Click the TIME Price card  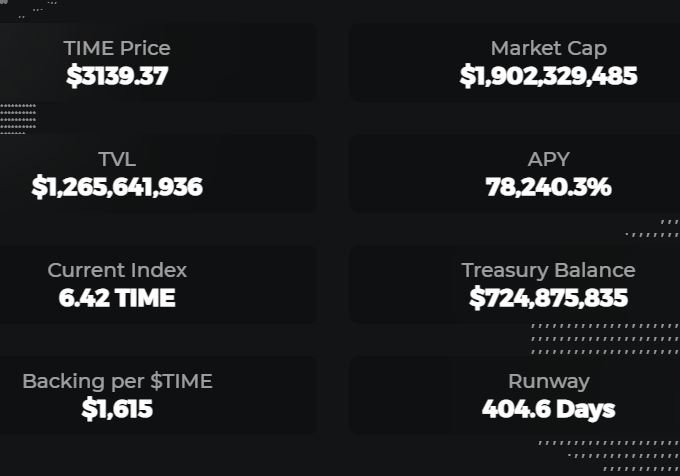point(158,62)
